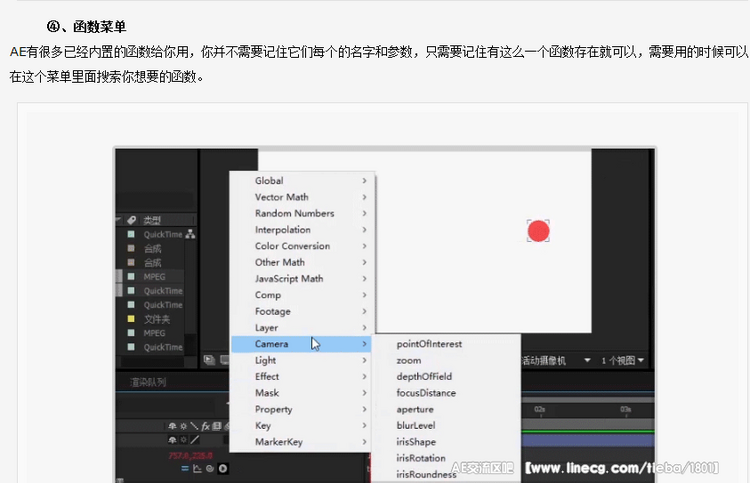Expand the arrow next to JavaScript Math
The image size is (750, 483).
[364, 278]
